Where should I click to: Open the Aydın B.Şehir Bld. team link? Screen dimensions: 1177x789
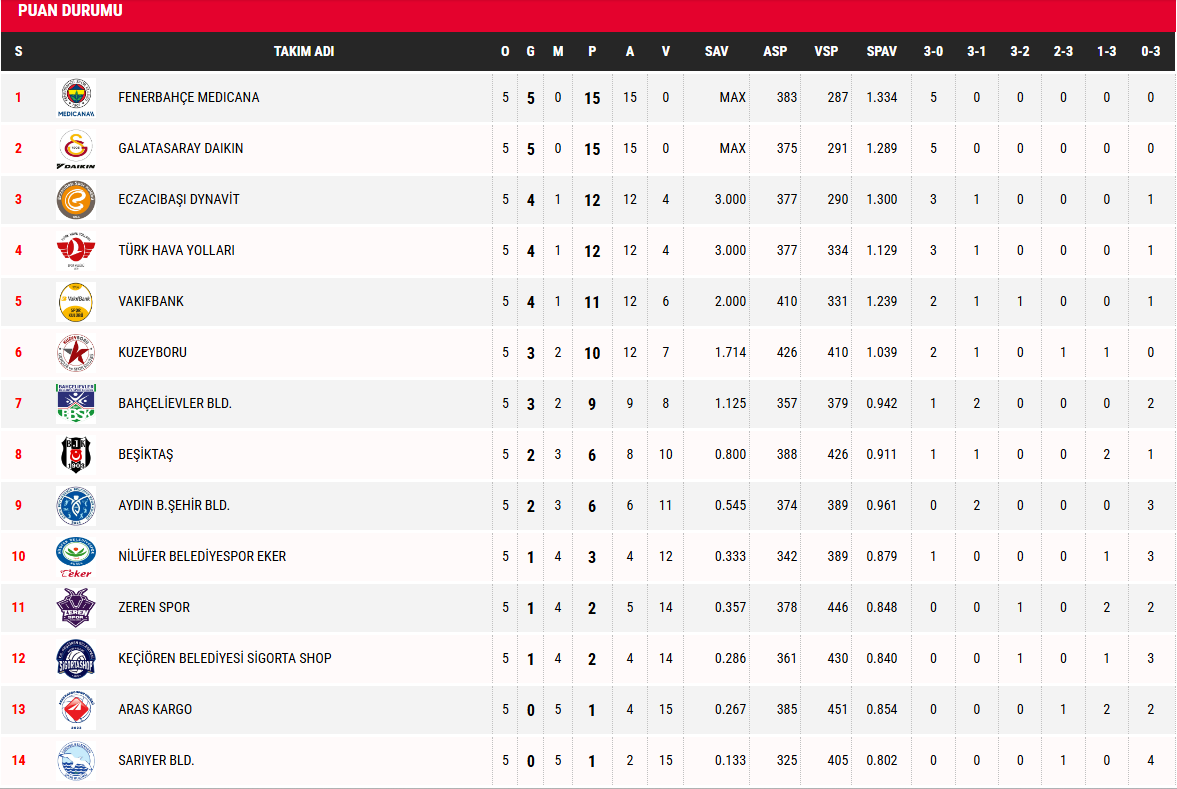[174, 506]
